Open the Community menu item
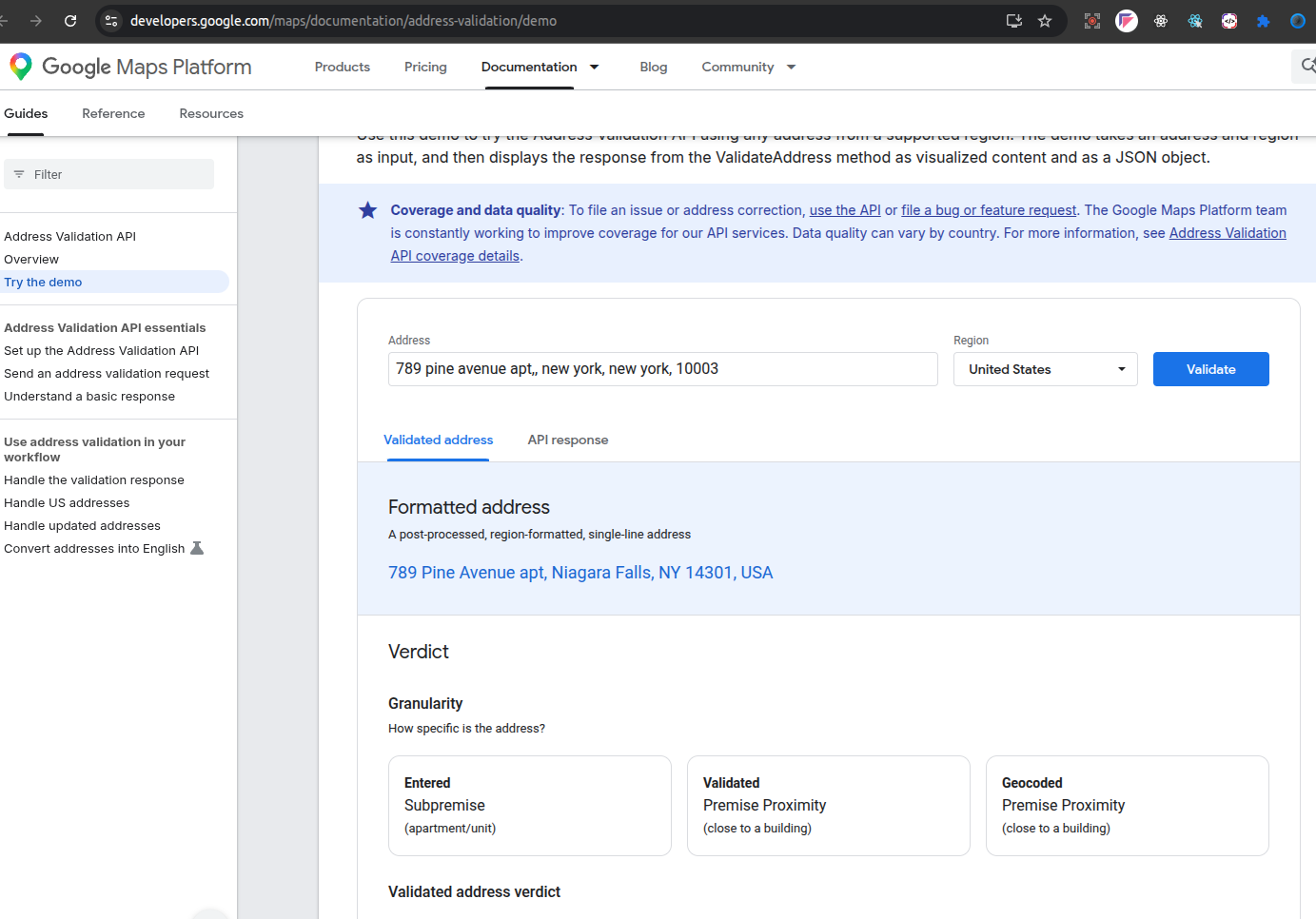 pos(737,67)
